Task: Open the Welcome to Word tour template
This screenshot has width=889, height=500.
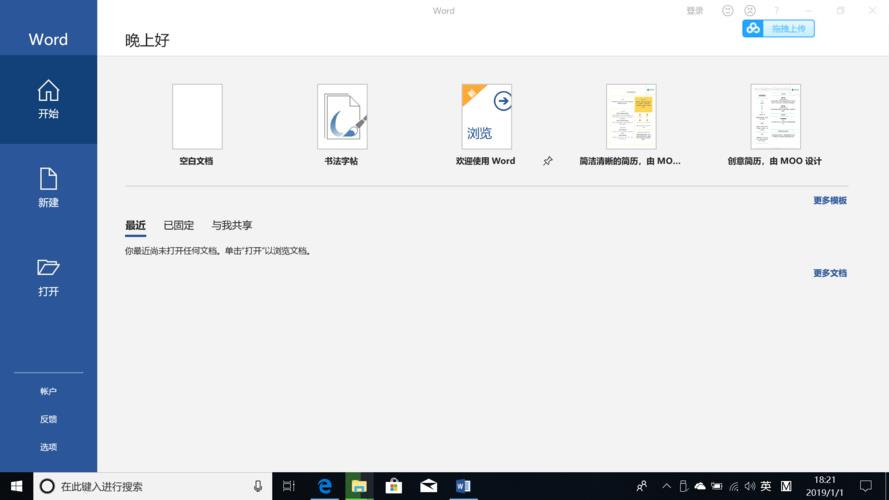Action: pyautogui.click(x=486, y=125)
